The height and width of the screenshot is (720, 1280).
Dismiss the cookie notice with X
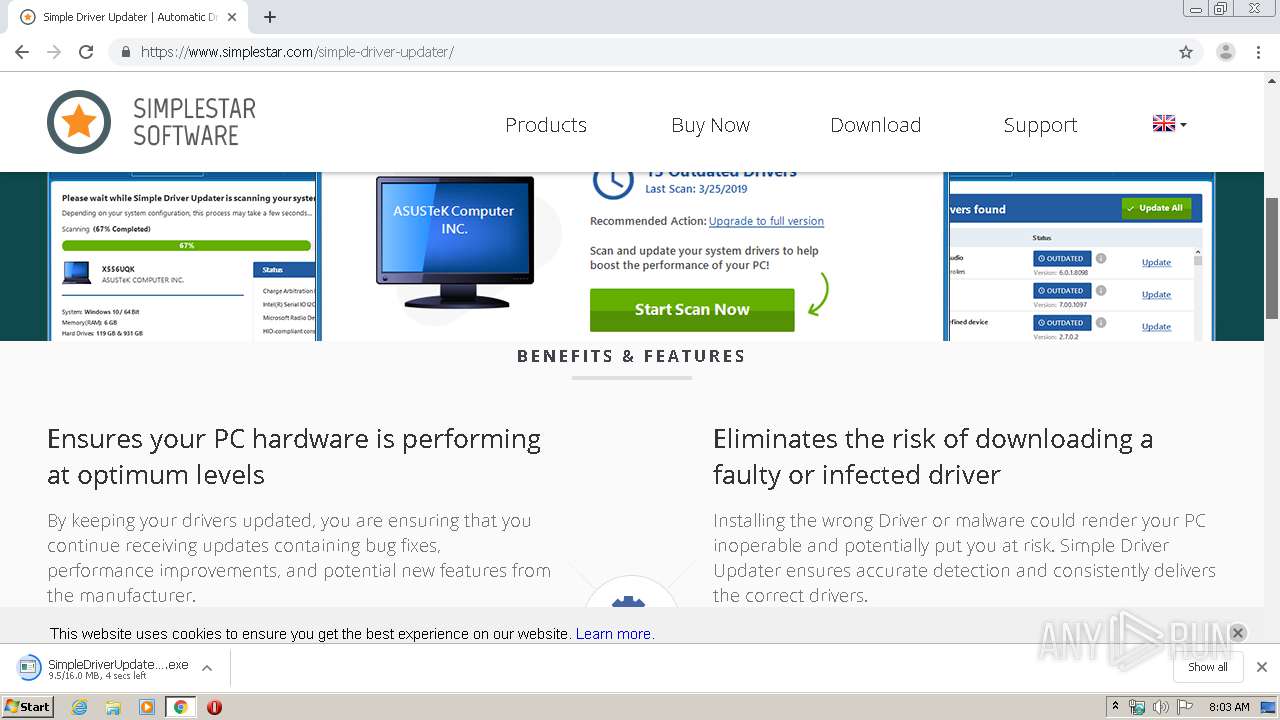(1237, 633)
